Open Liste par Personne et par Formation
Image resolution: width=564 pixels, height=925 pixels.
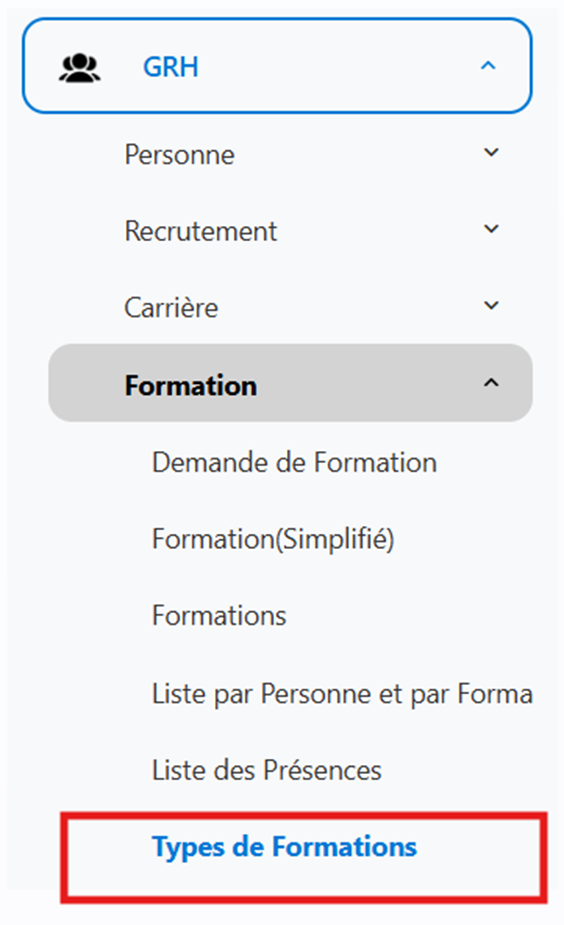[342, 694]
